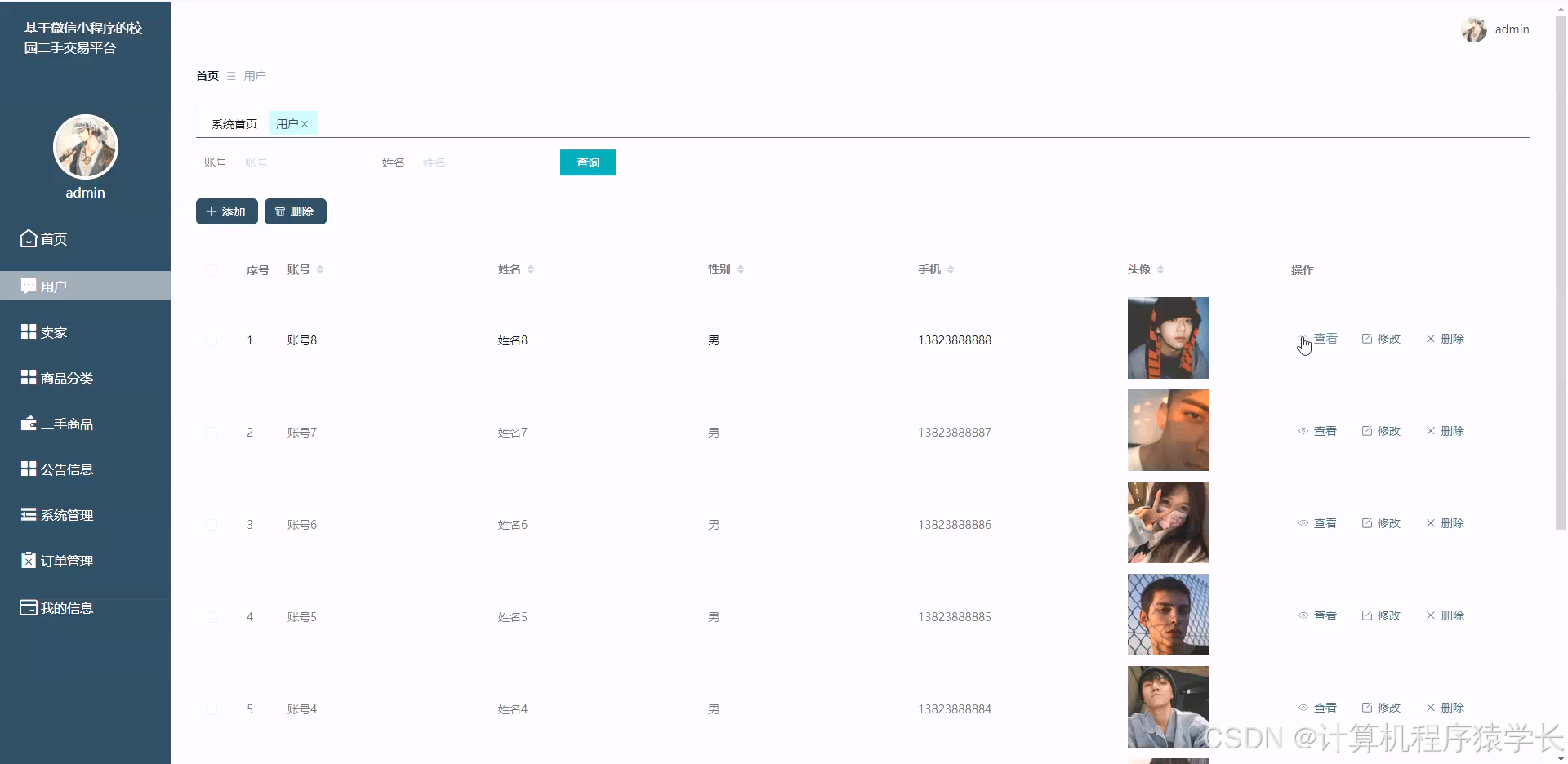Toggle the select-all checkbox in table header
Screen dimensions: 1568x764
pyautogui.click(x=212, y=270)
